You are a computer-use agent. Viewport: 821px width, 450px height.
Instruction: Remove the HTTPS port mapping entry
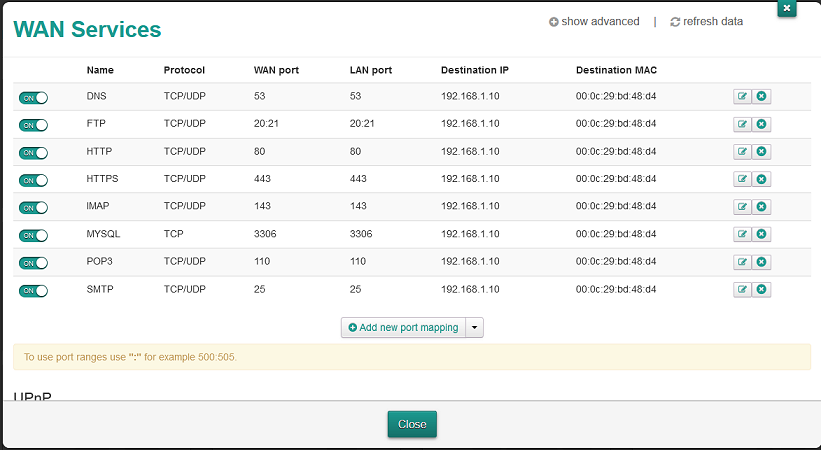click(762, 180)
